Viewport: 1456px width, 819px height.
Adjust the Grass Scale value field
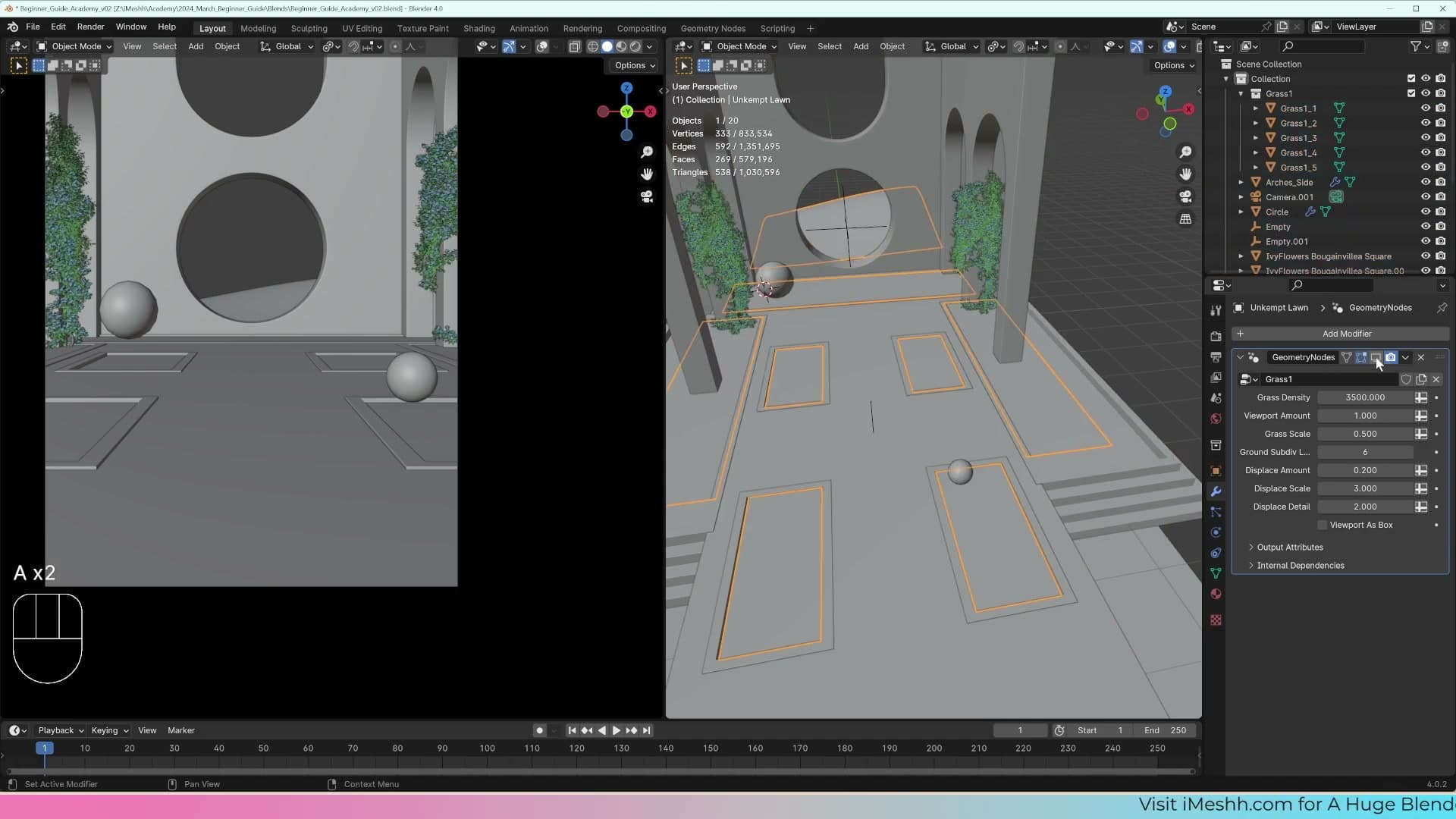(1365, 434)
